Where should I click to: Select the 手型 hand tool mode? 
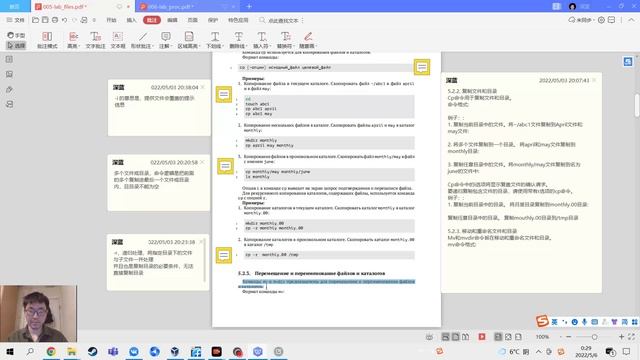16,35
